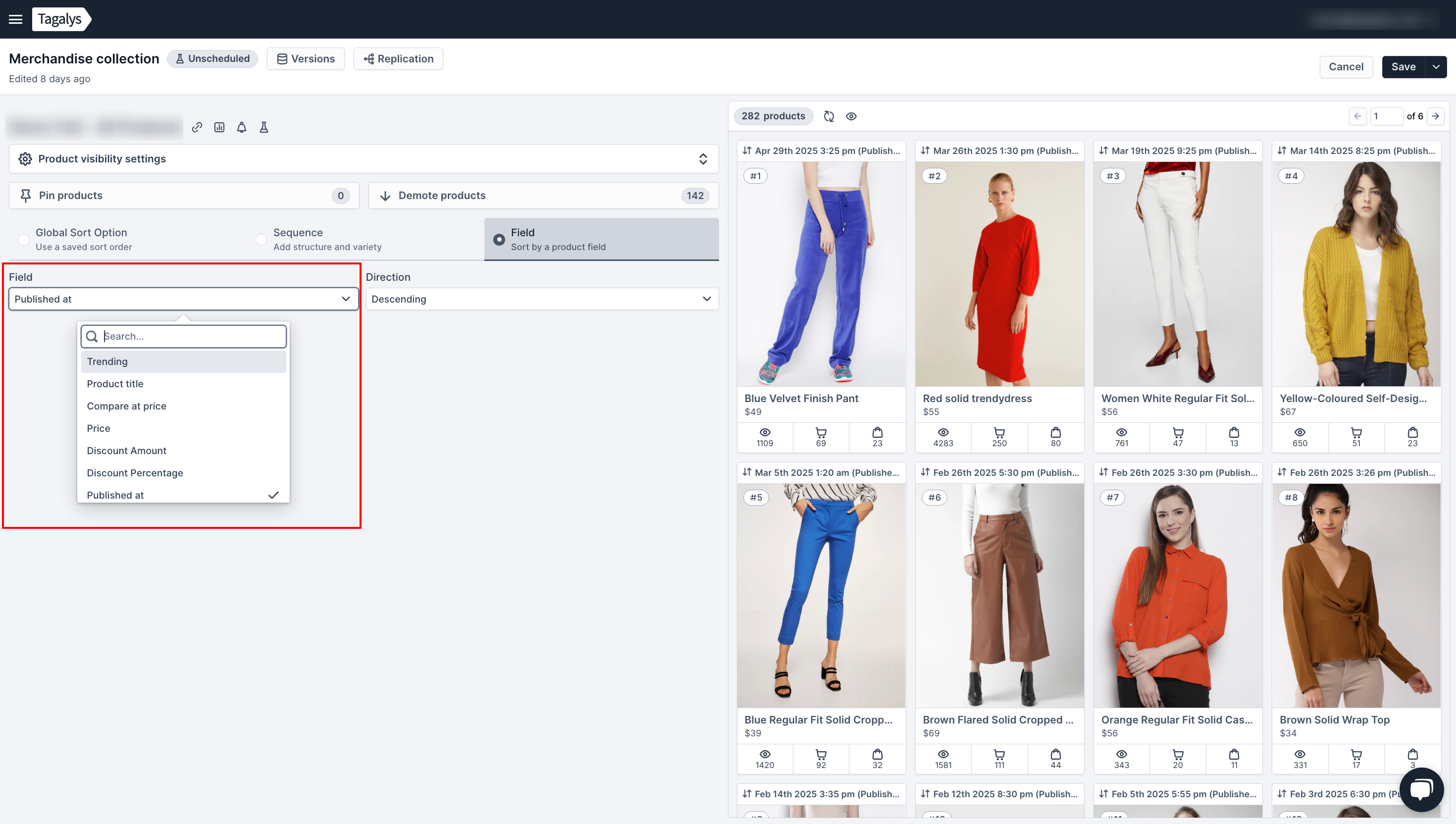Expand Demote products section
The image size is (1456, 824).
coord(543,196)
